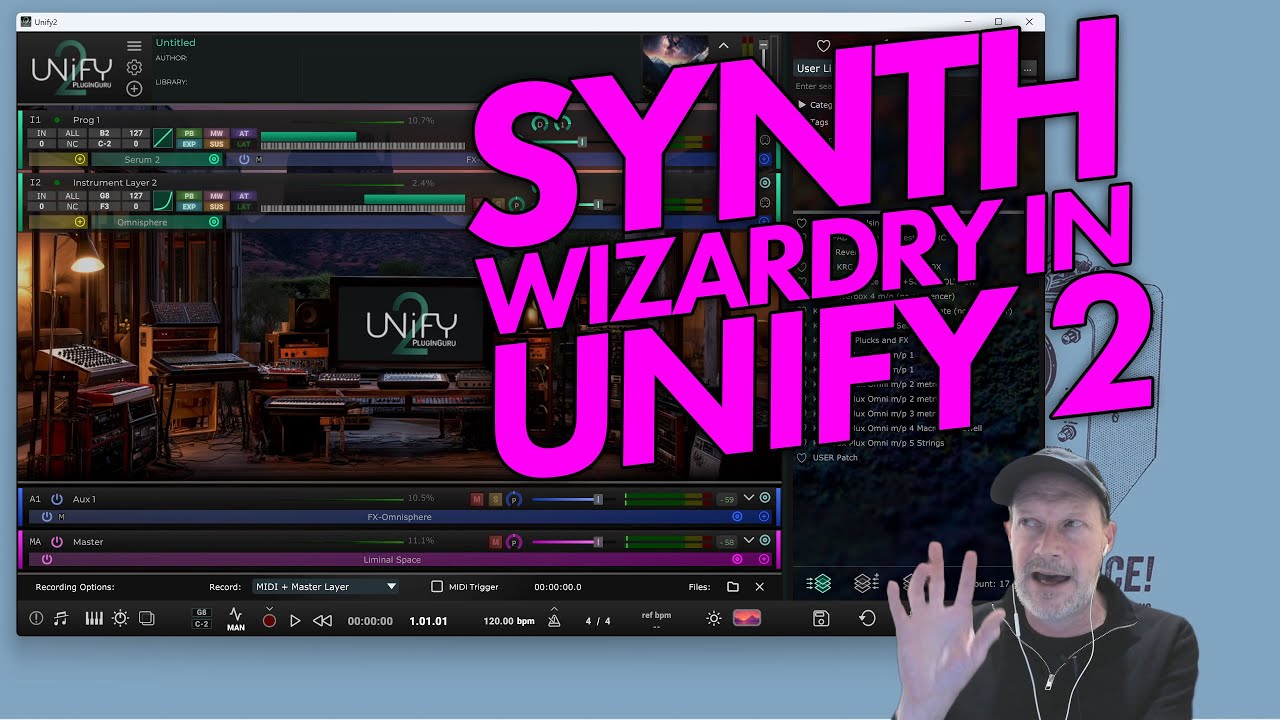Adjust Aux 1 pan knob
The image size is (1280, 720).
tap(514, 499)
